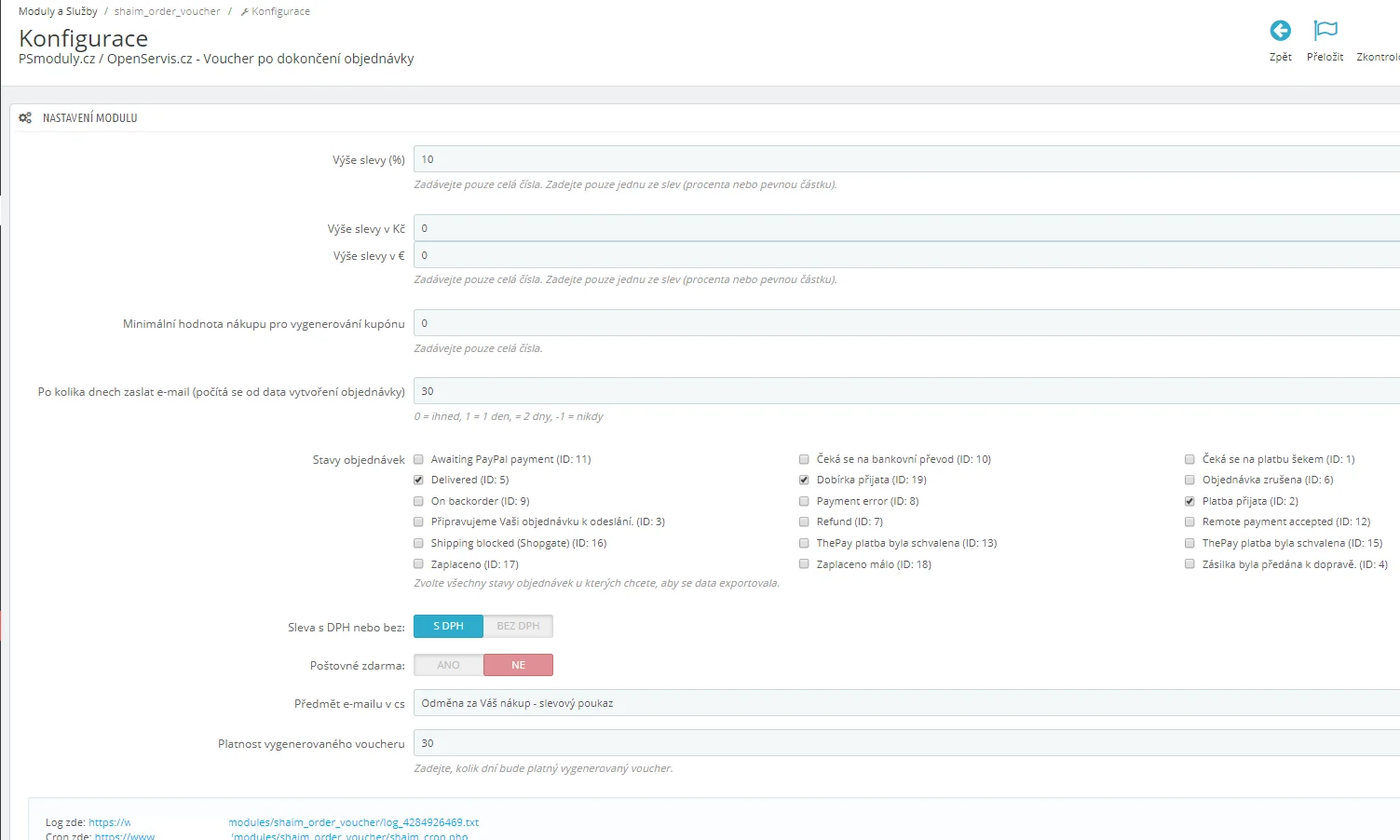Click the shaim_order_voucher breadcrumb link
1400x840 pixels.
(x=167, y=11)
